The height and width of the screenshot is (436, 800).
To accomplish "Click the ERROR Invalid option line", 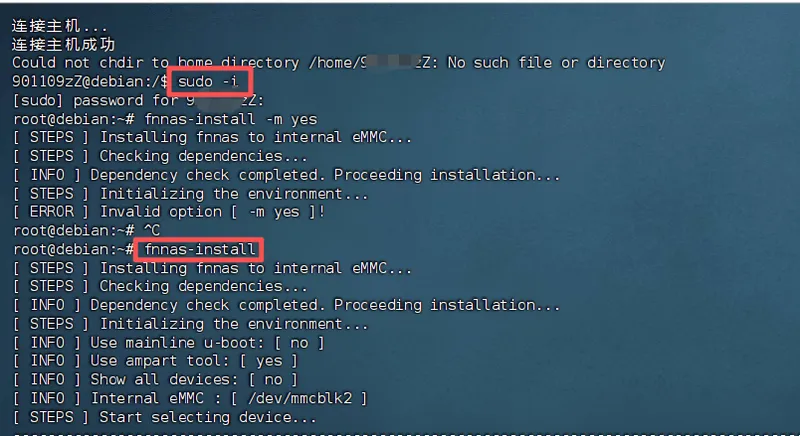I will click(x=169, y=212).
